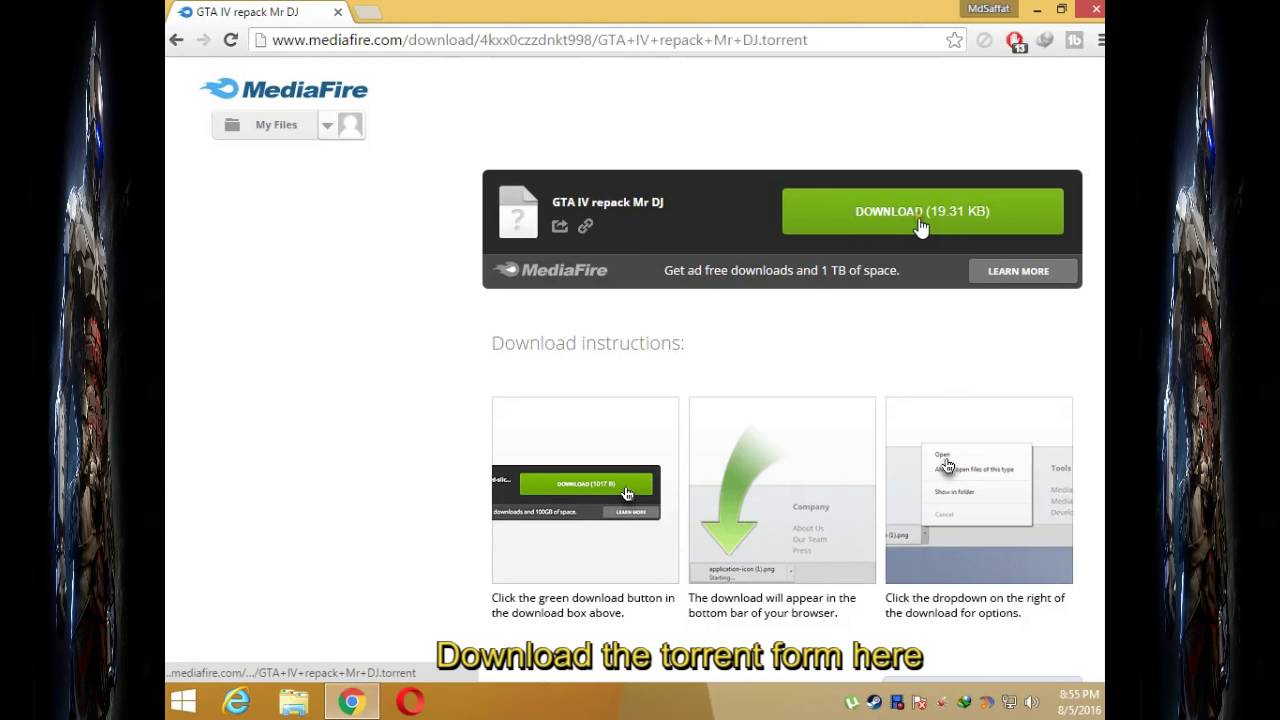
Task: Click the gray balloon extension icon
Action: coord(1045,41)
